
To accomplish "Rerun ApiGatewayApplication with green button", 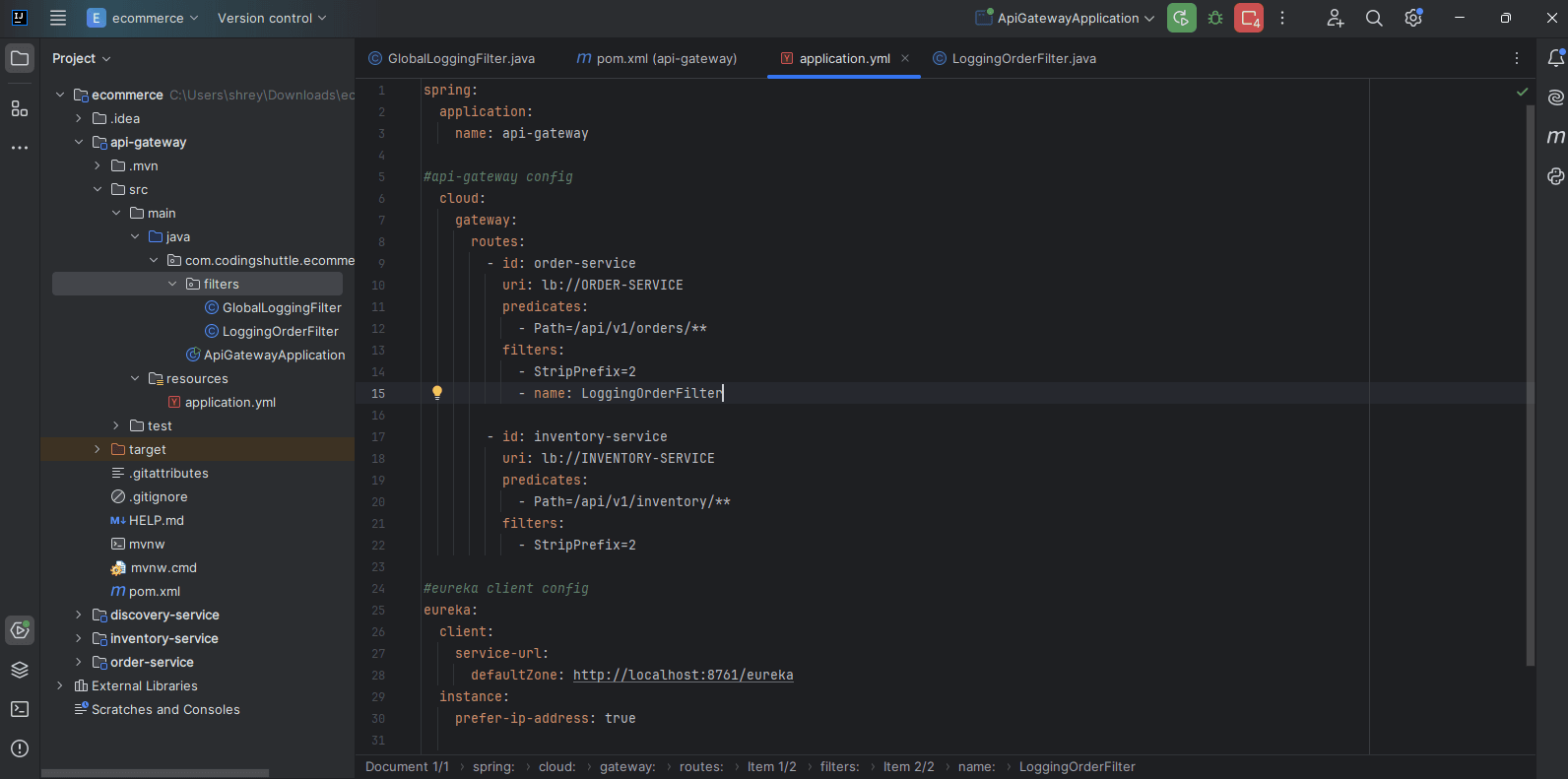I will coord(1182,18).
